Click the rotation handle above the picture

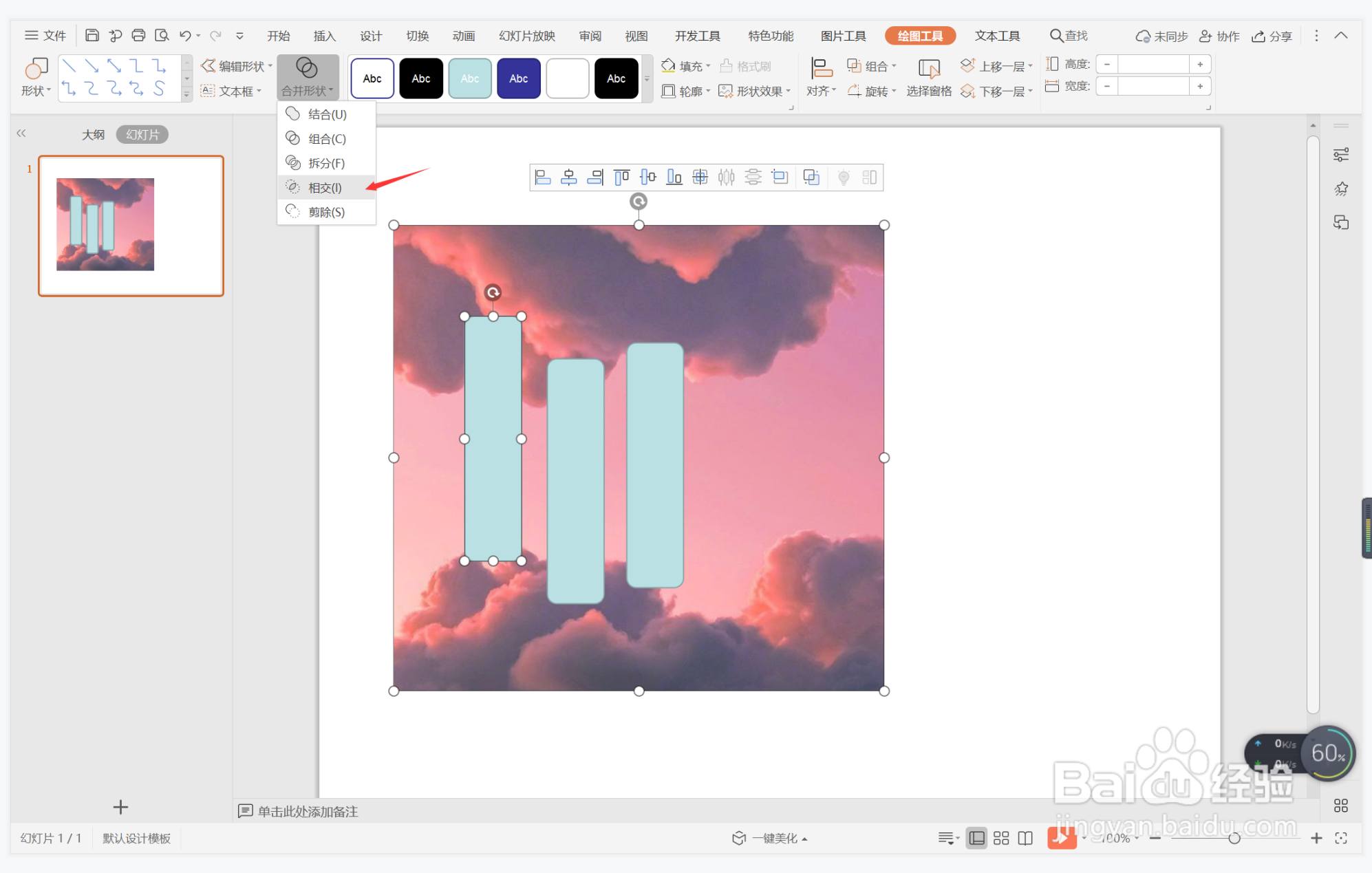click(x=639, y=202)
